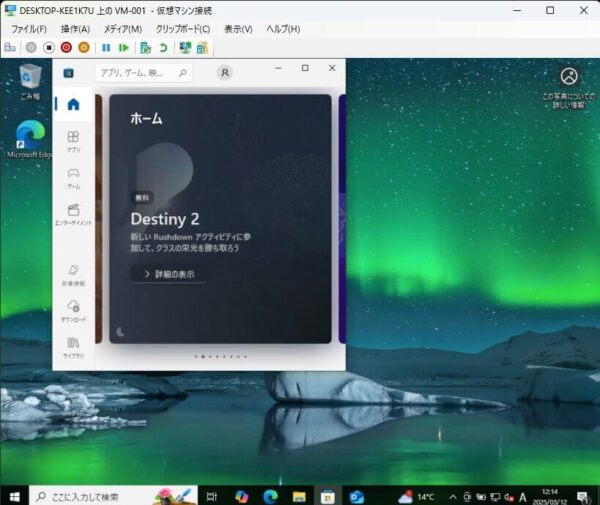Shut down the VM with the red power icon
This screenshot has height=505, width=600.
tap(66, 47)
